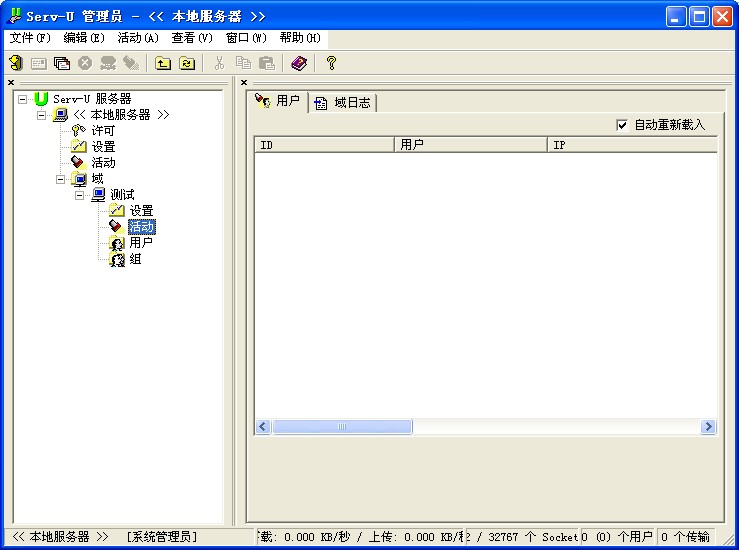
Task: Select << 本地服务器 >> tree node
Action: coord(121,115)
